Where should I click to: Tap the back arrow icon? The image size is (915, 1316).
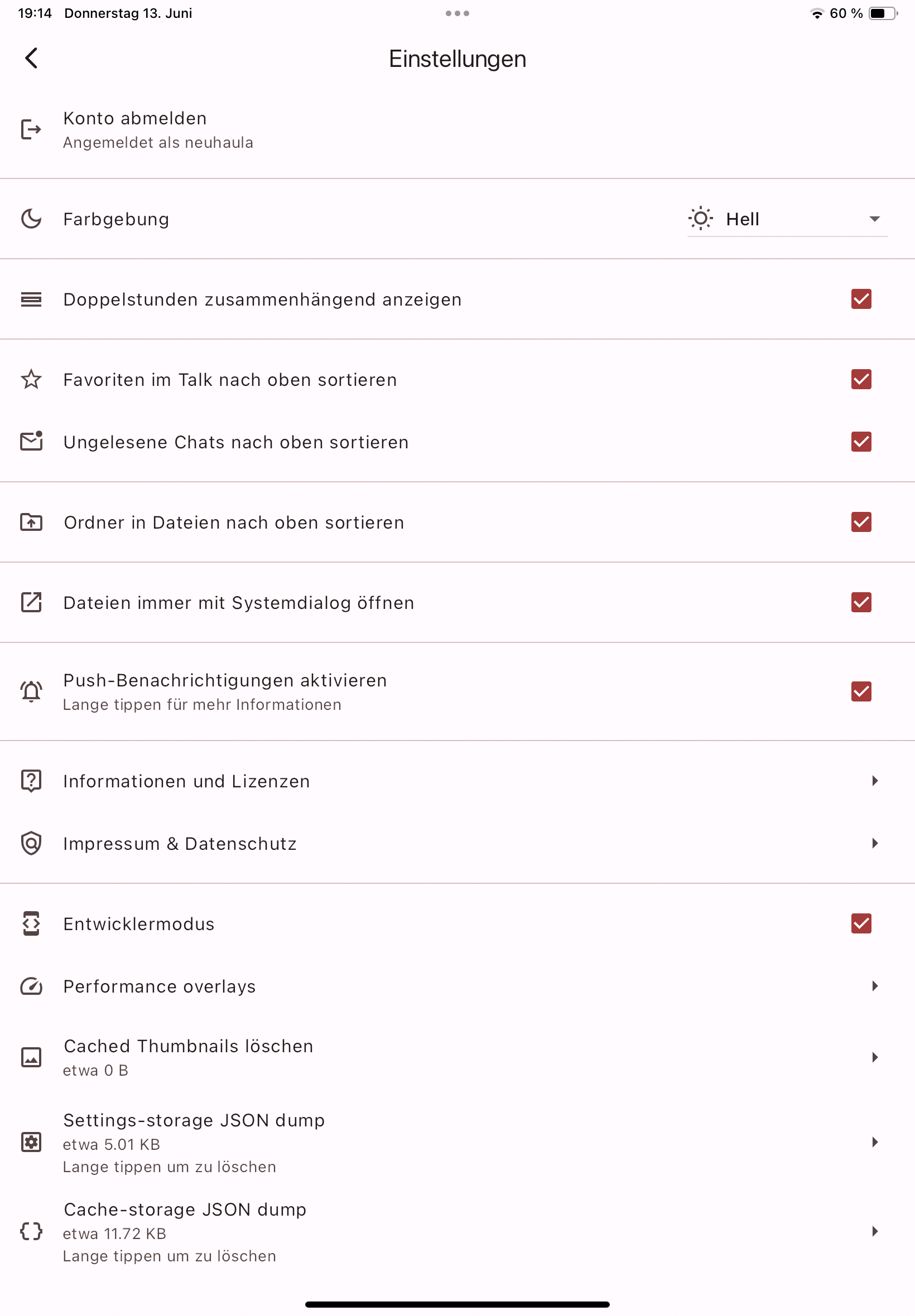pyautogui.click(x=32, y=58)
